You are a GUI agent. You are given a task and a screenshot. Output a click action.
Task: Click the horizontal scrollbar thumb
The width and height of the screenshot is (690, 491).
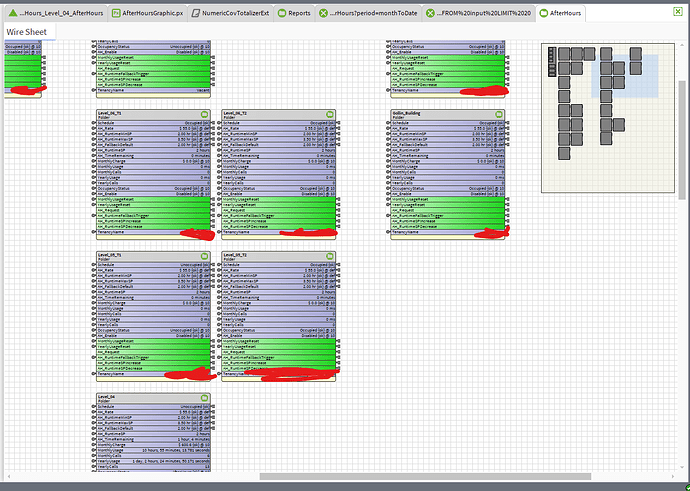pos(425,476)
